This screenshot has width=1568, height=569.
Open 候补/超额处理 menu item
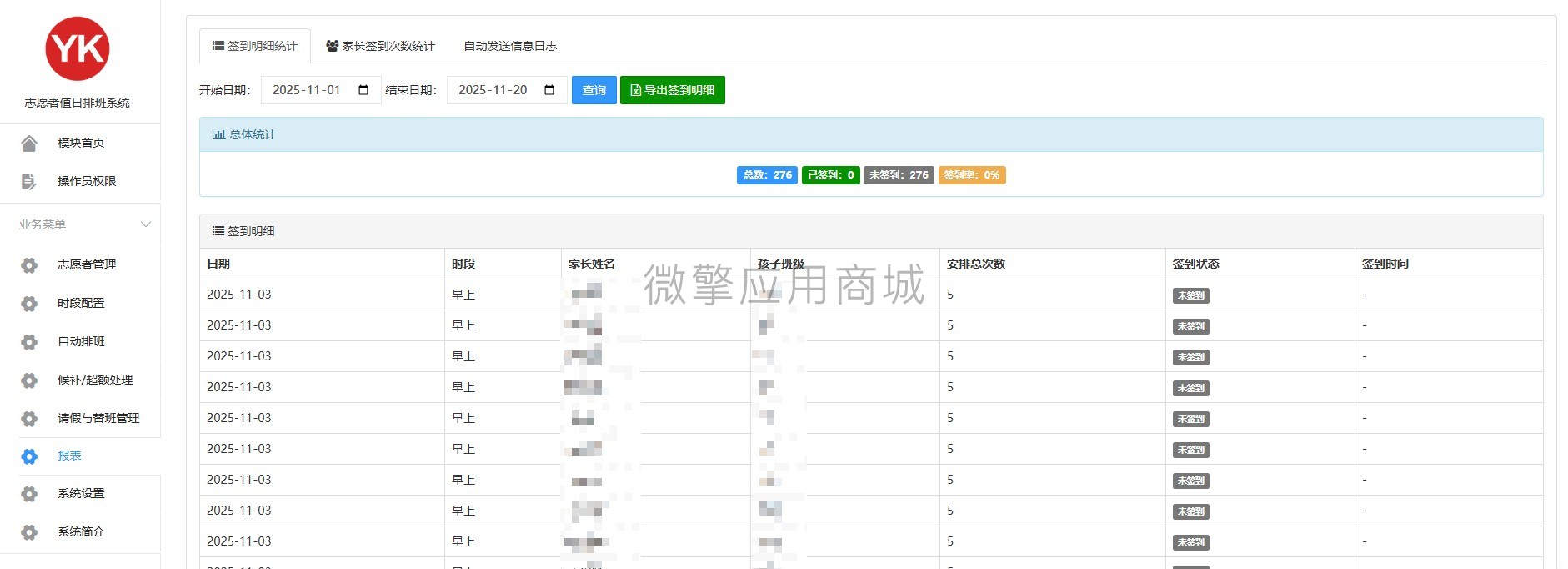coord(95,380)
